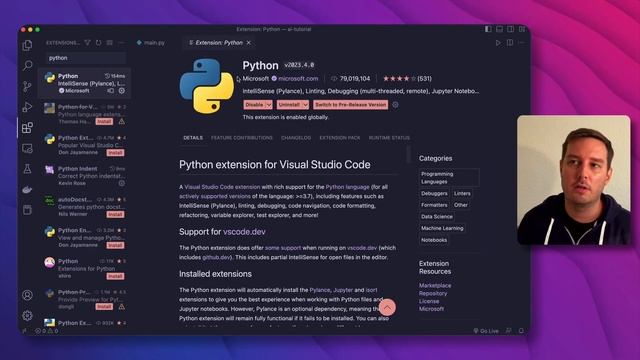
Task: Install the Python extension by shiro
Action: tap(115, 276)
